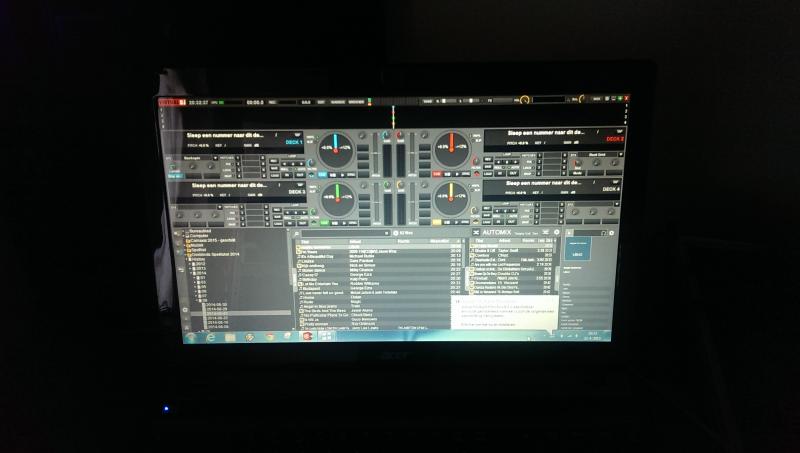Select the Michael Buble track row
Image resolution: width=800 pixels, height=453 pixels.
380,256
